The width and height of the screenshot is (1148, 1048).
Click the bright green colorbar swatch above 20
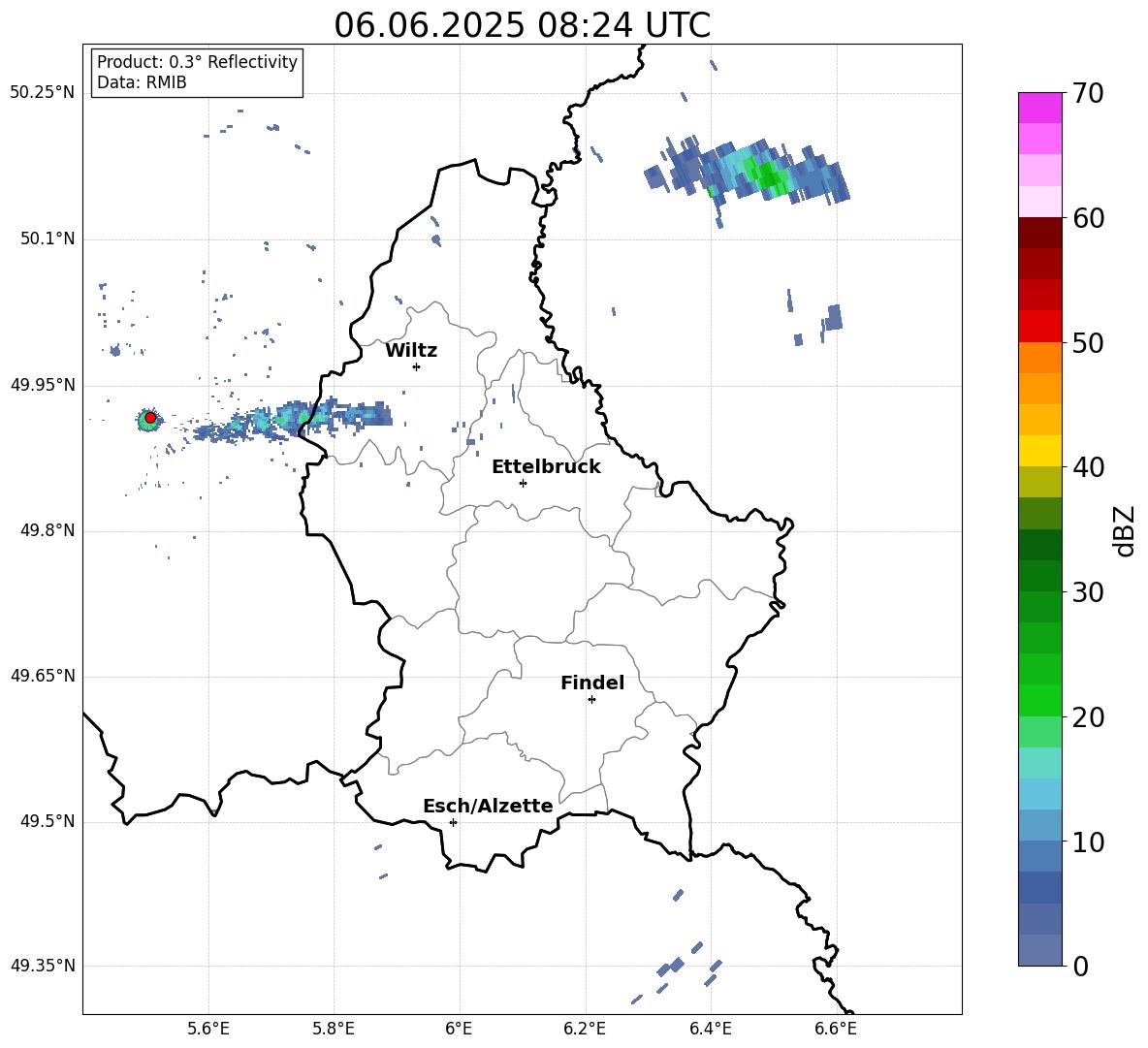click(x=1039, y=700)
